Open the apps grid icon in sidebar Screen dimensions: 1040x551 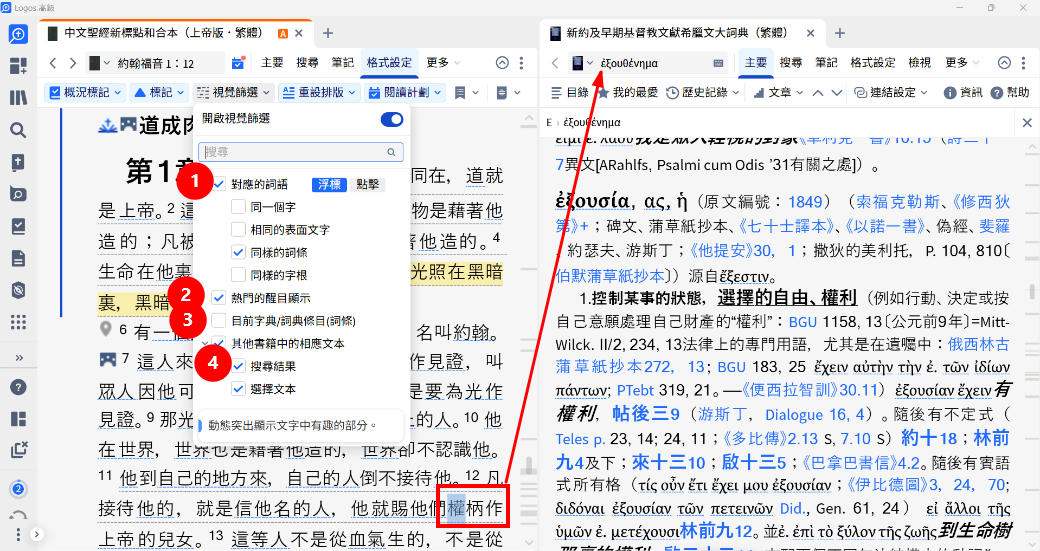coord(18,322)
